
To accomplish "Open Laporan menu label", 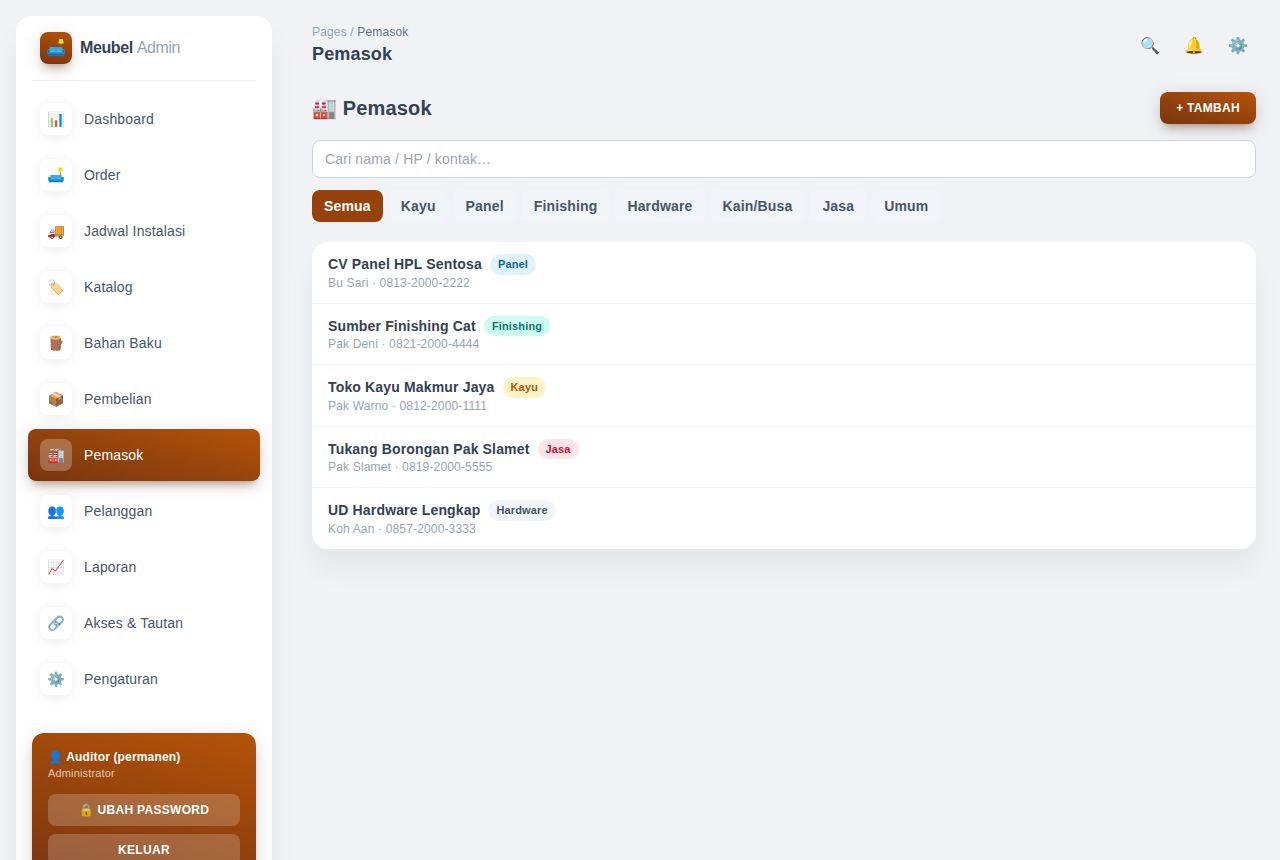I will [x=110, y=567].
